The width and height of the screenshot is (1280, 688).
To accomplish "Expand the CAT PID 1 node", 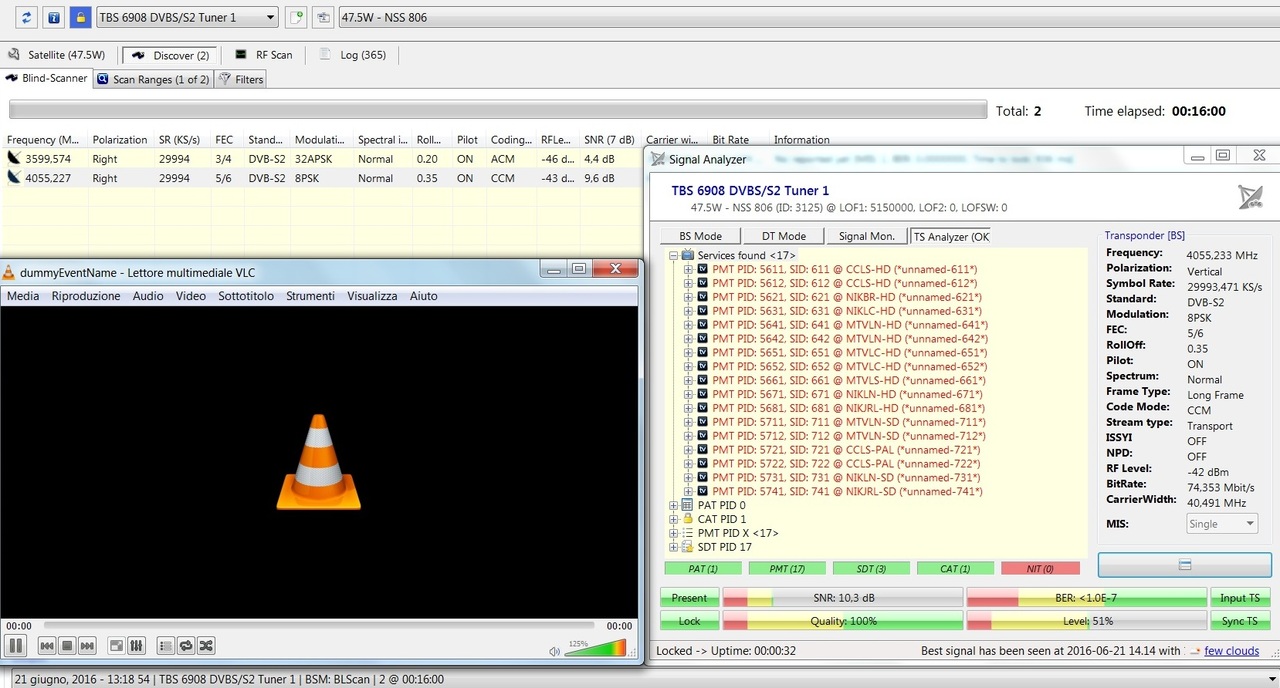I will click(674, 519).
